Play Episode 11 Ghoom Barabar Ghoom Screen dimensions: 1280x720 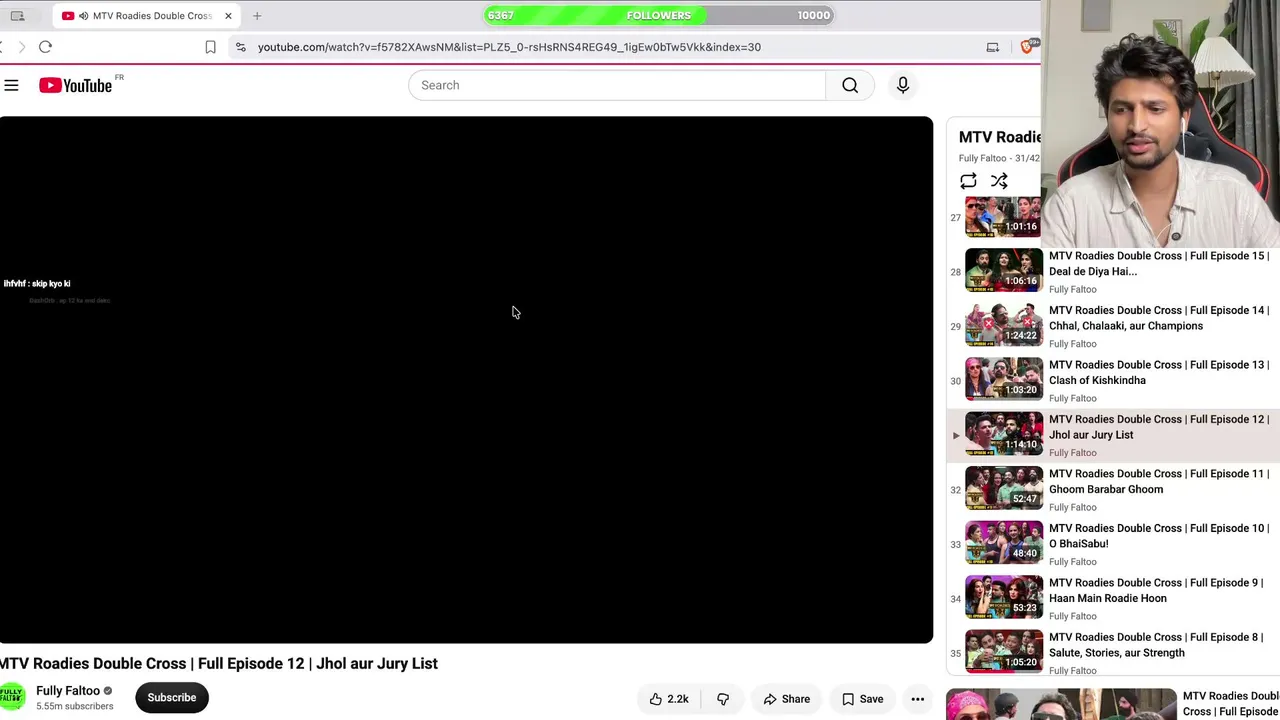[1159, 481]
